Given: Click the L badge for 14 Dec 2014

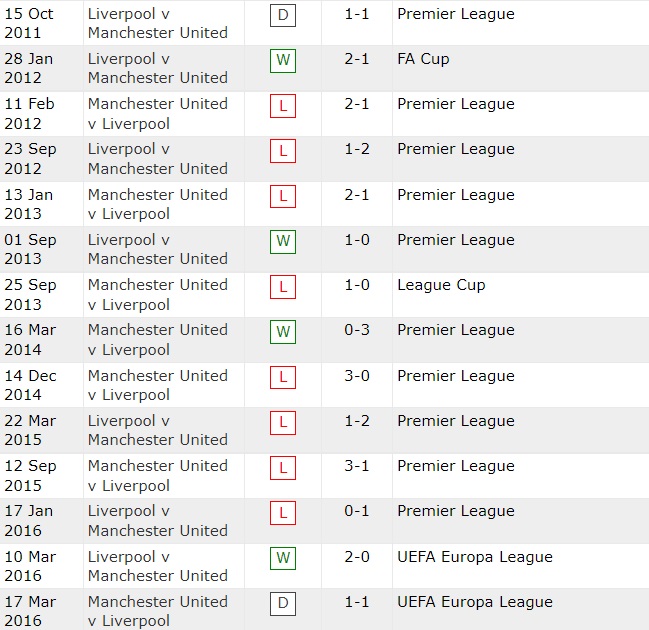Looking at the screenshot, I should pos(283,377).
